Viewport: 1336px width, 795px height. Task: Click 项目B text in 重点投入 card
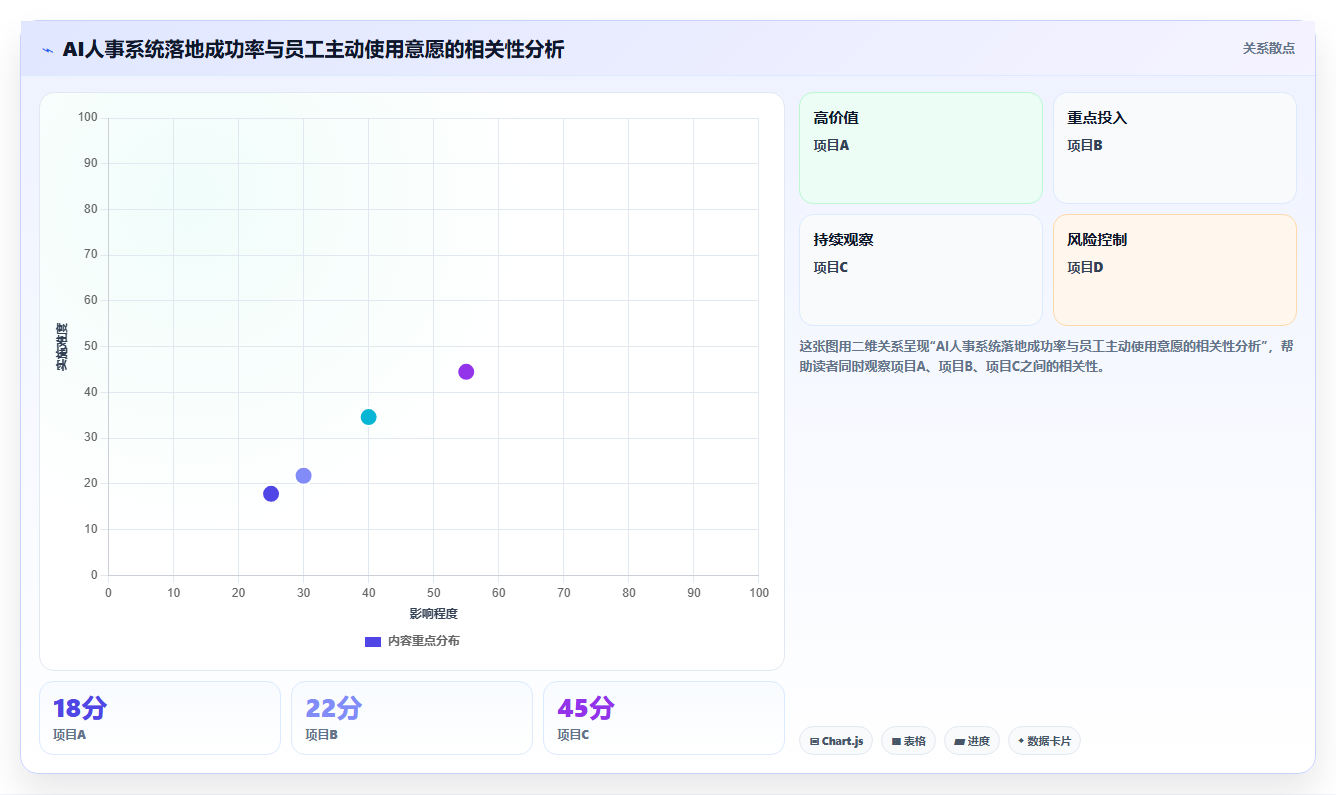coord(1084,145)
